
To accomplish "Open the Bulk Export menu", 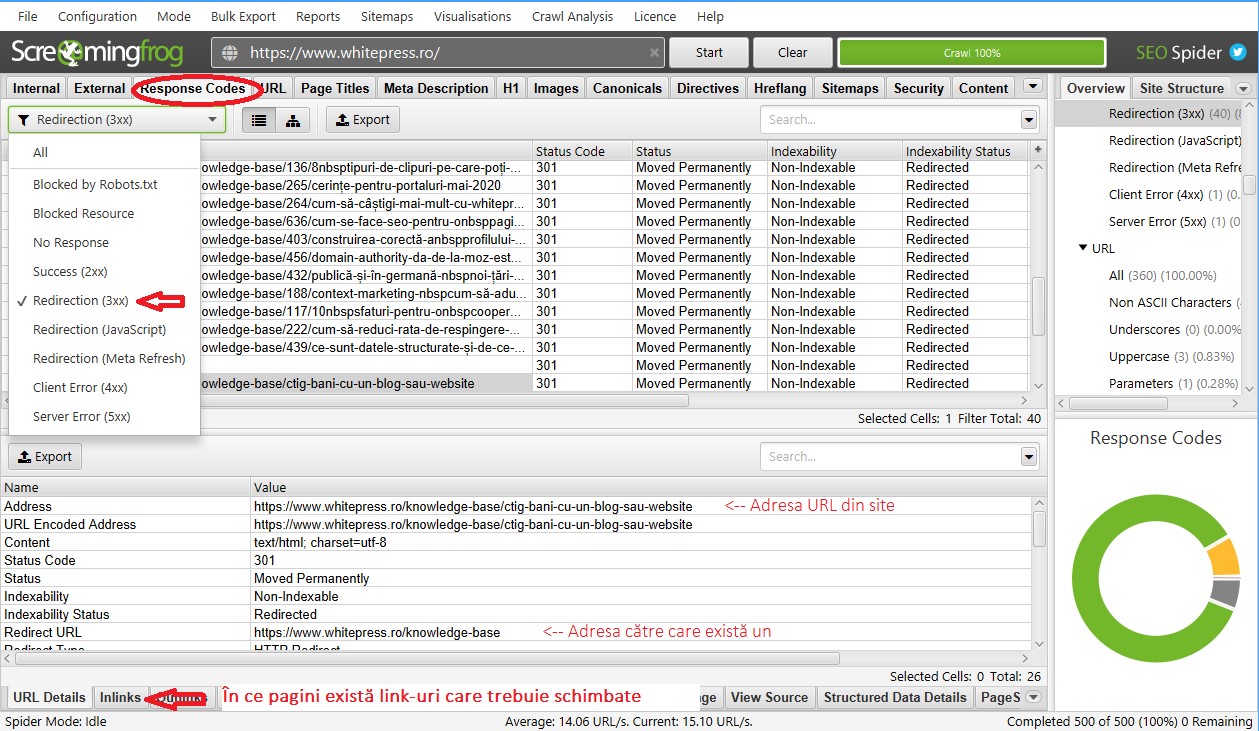I will coord(244,17).
